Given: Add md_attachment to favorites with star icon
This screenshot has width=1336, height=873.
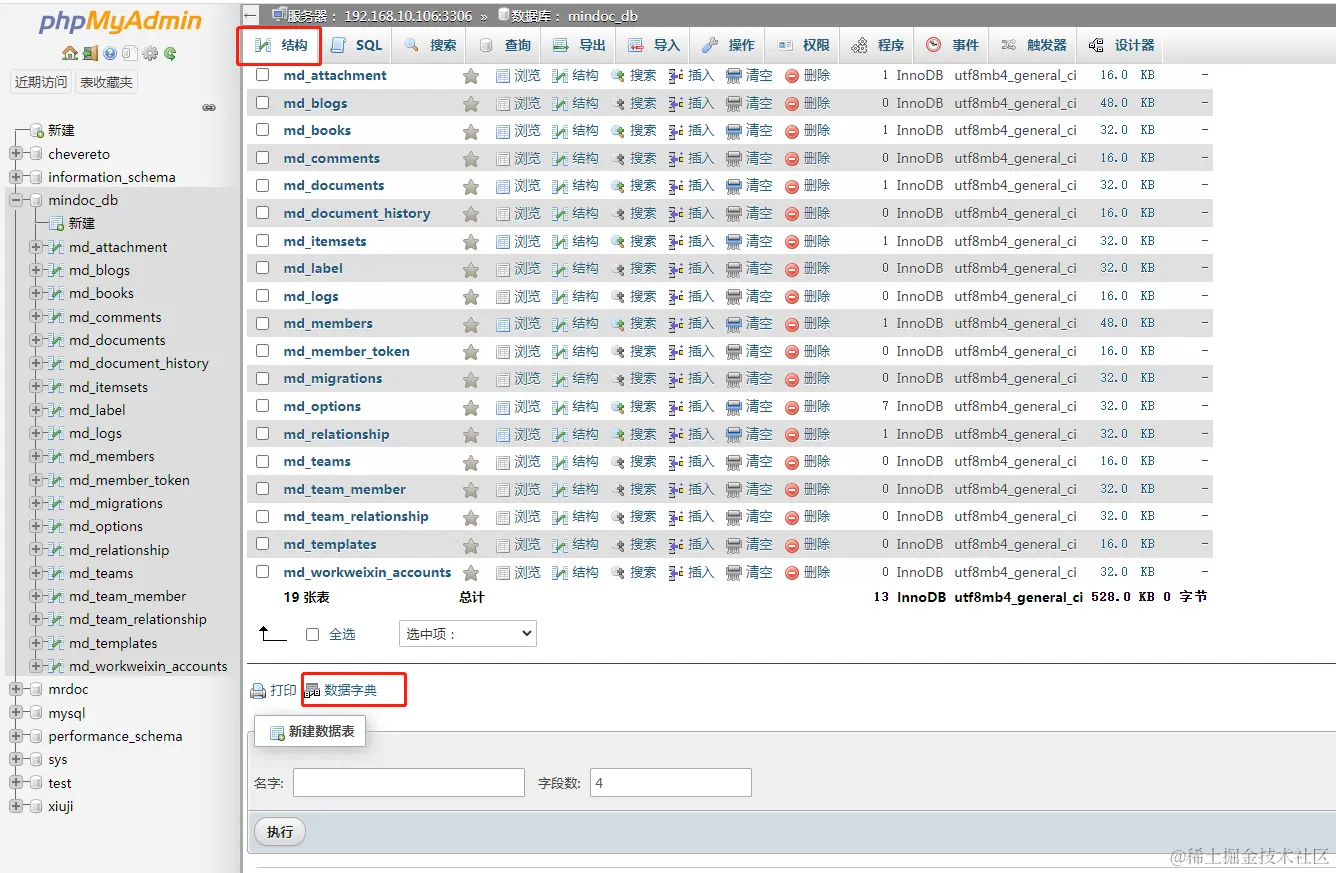Looking at the screenshot, I should click(471, 76).
